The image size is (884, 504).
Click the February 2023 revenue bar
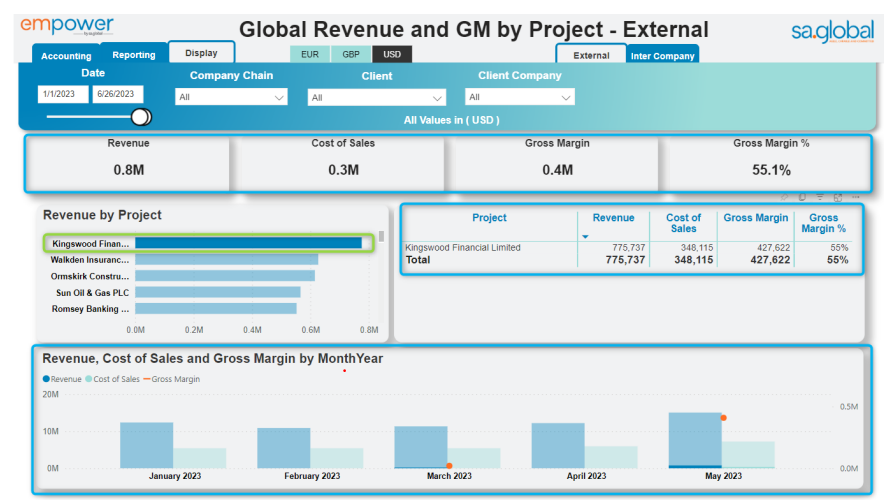point(284,448)
